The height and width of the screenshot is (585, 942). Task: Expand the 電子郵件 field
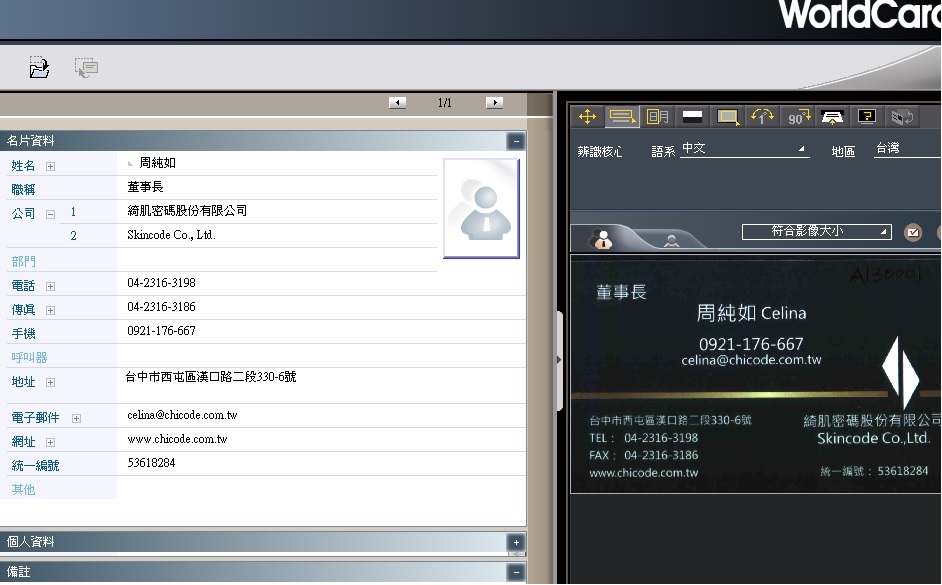point(76,419)
